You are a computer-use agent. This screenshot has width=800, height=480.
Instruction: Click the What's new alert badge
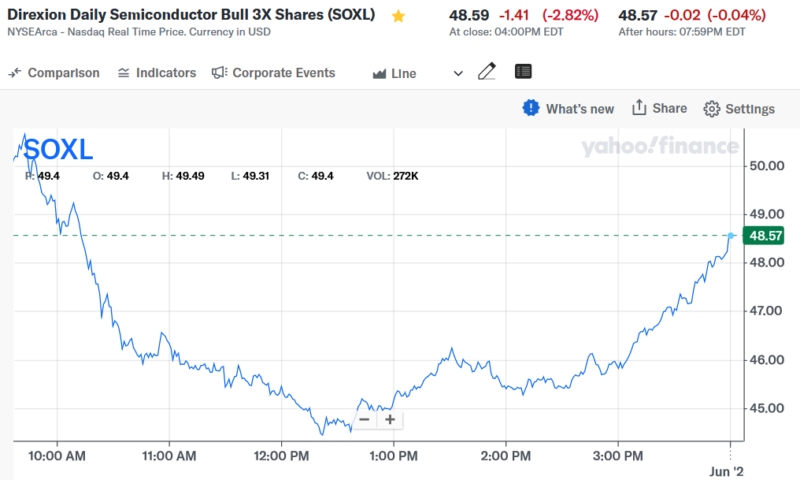[530, 108]
